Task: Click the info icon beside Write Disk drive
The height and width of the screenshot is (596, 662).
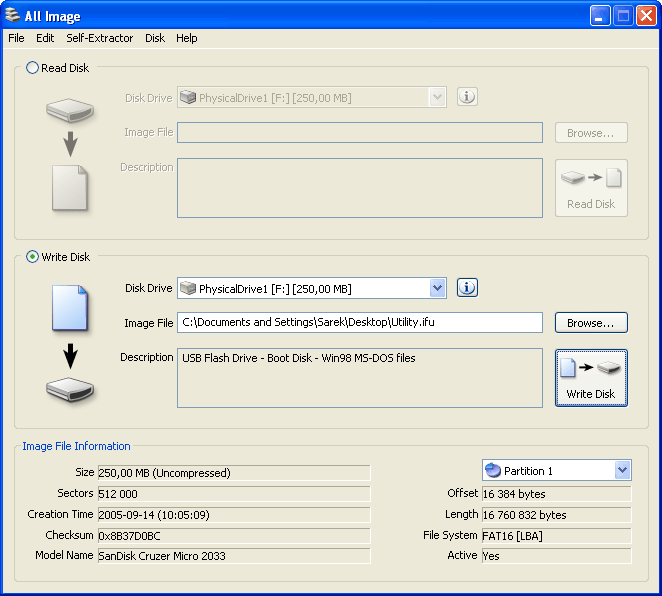Action: pyautogui.click(x=467, y=288)
